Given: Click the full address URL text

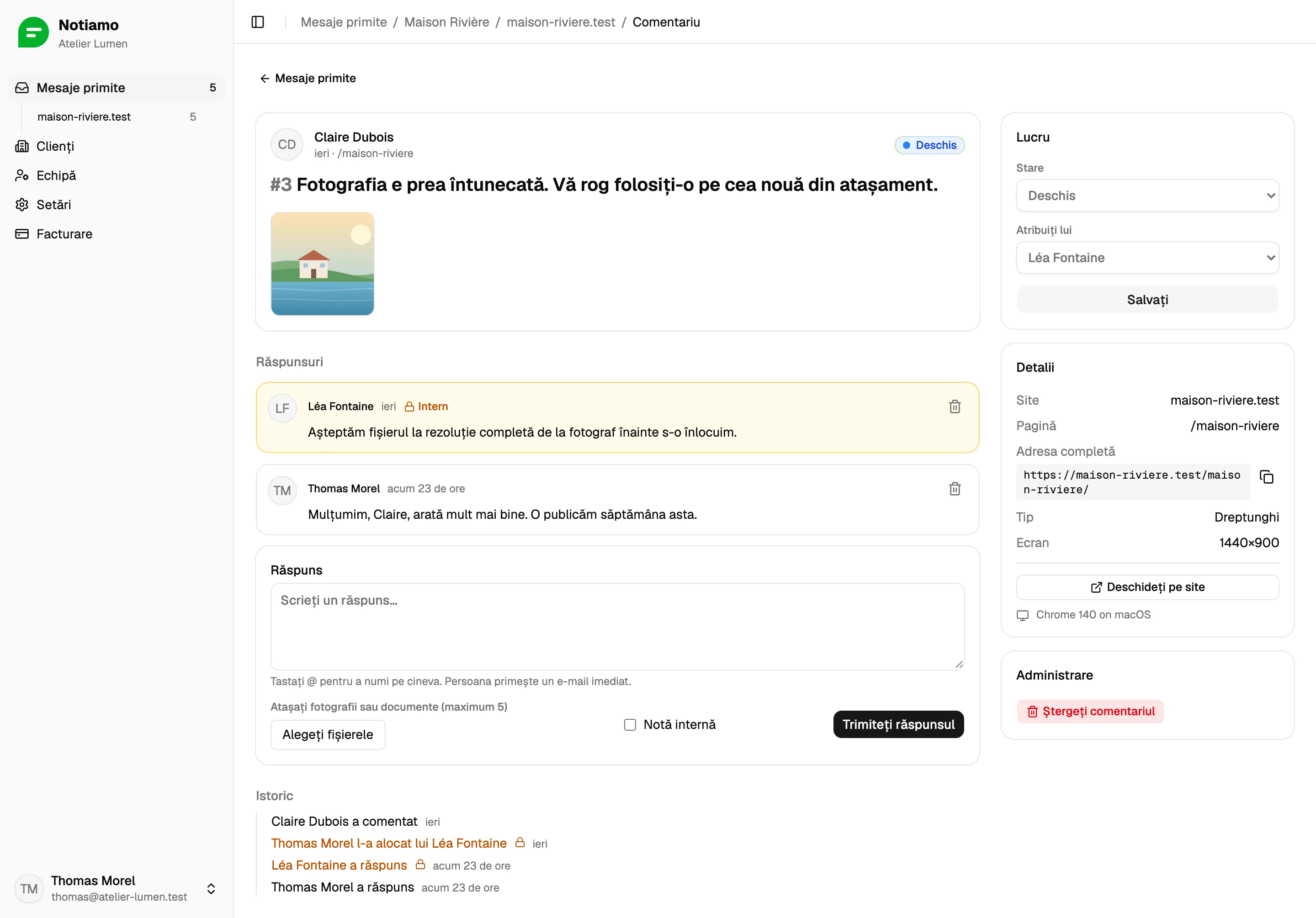Looking at the screenshot, I should (x=1132, y=482).
